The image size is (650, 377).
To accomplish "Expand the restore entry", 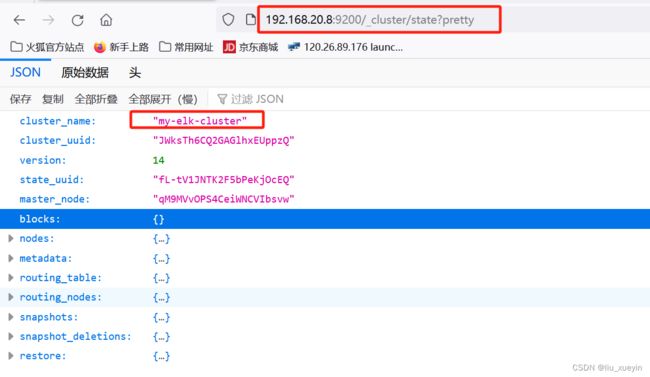I will 11,355.
